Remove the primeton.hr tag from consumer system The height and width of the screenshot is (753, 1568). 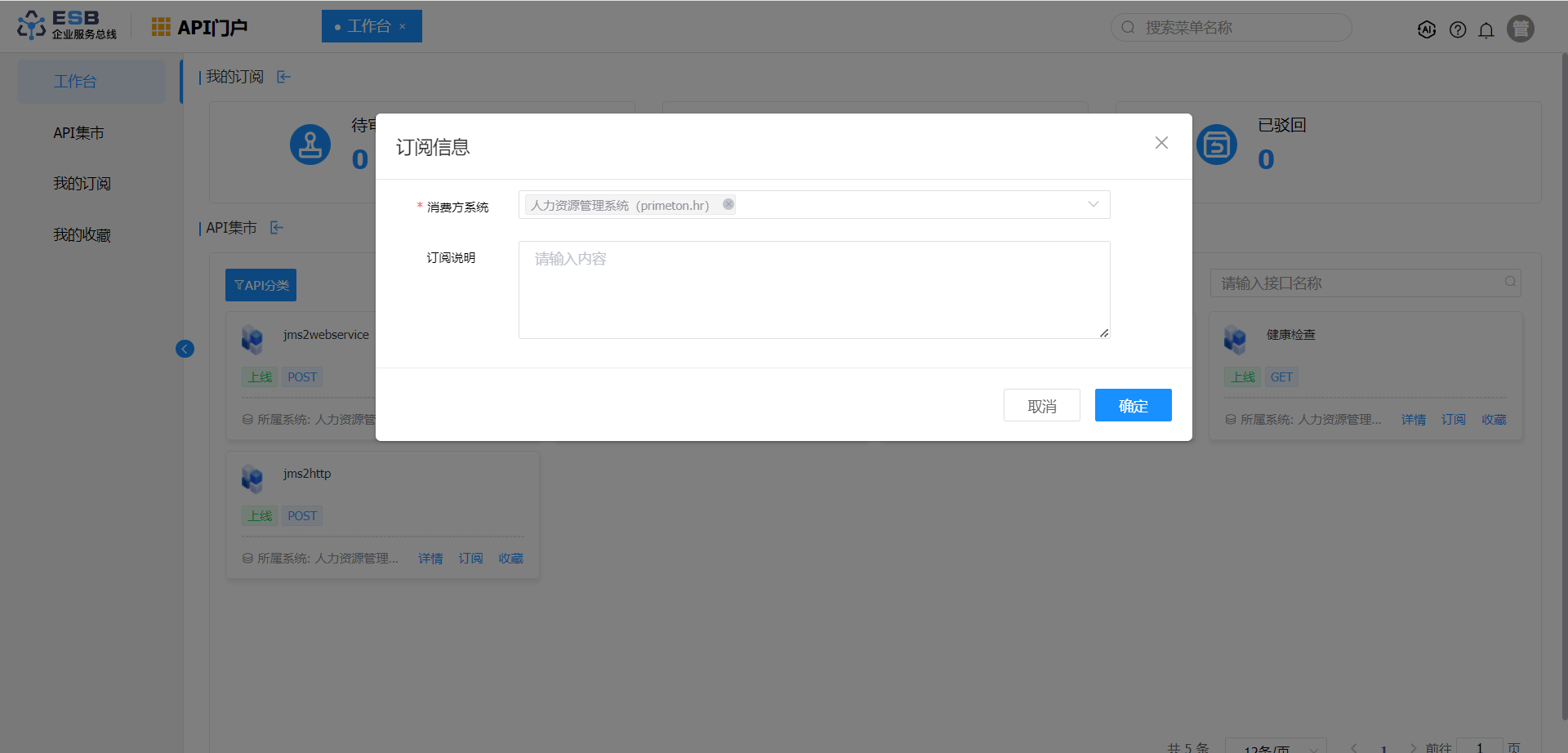pyautogui.click(x=728, y=204)
